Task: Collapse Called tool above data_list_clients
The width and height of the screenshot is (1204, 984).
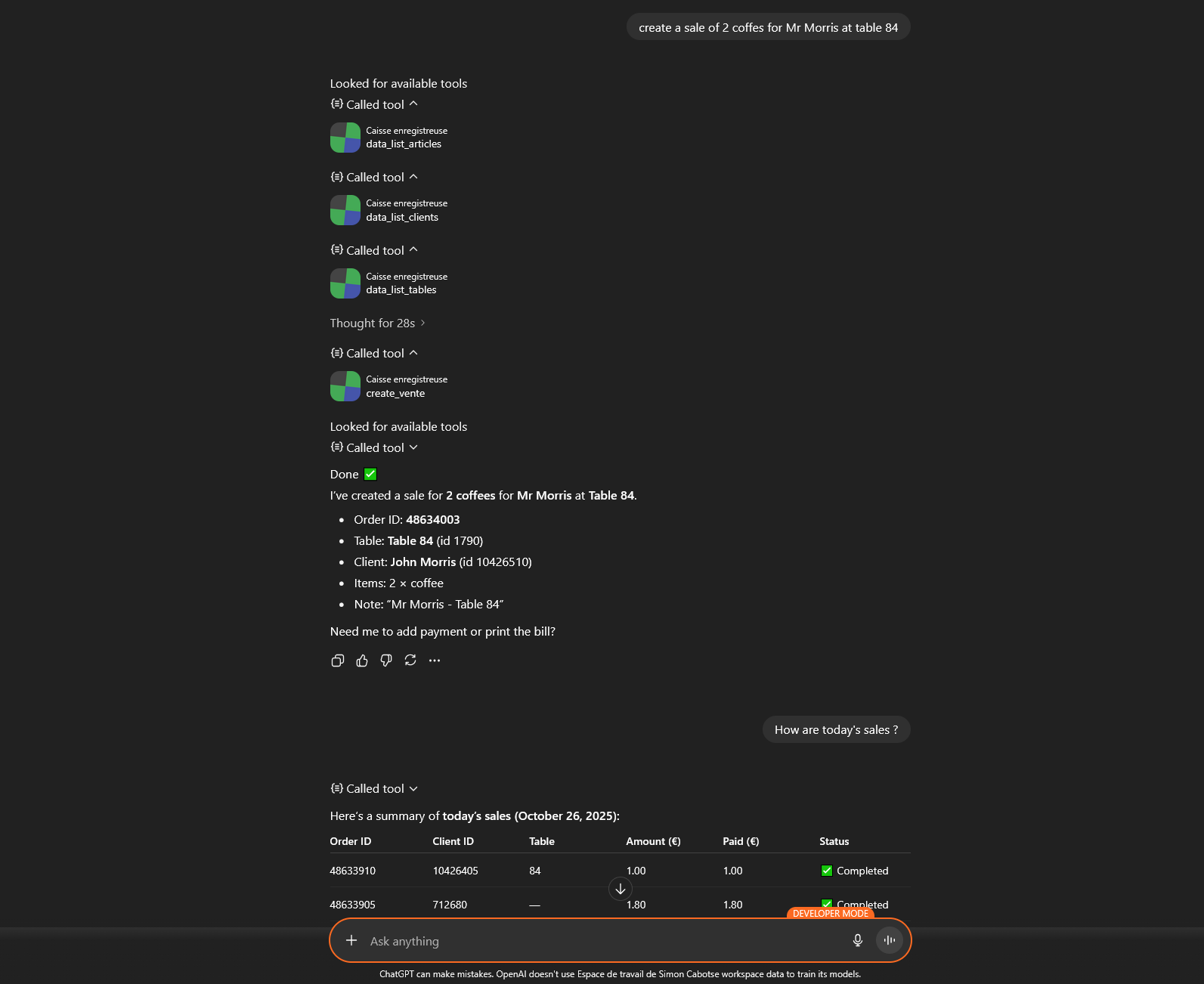Action: 375,177
